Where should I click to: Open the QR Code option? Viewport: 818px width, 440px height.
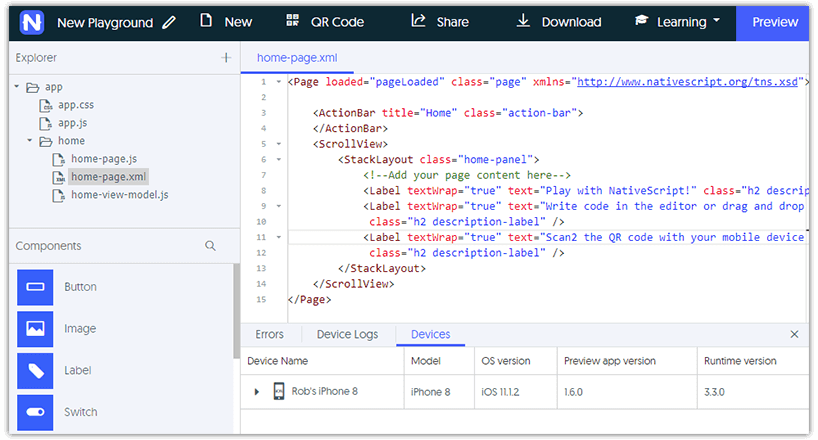[x=325, y=22]
